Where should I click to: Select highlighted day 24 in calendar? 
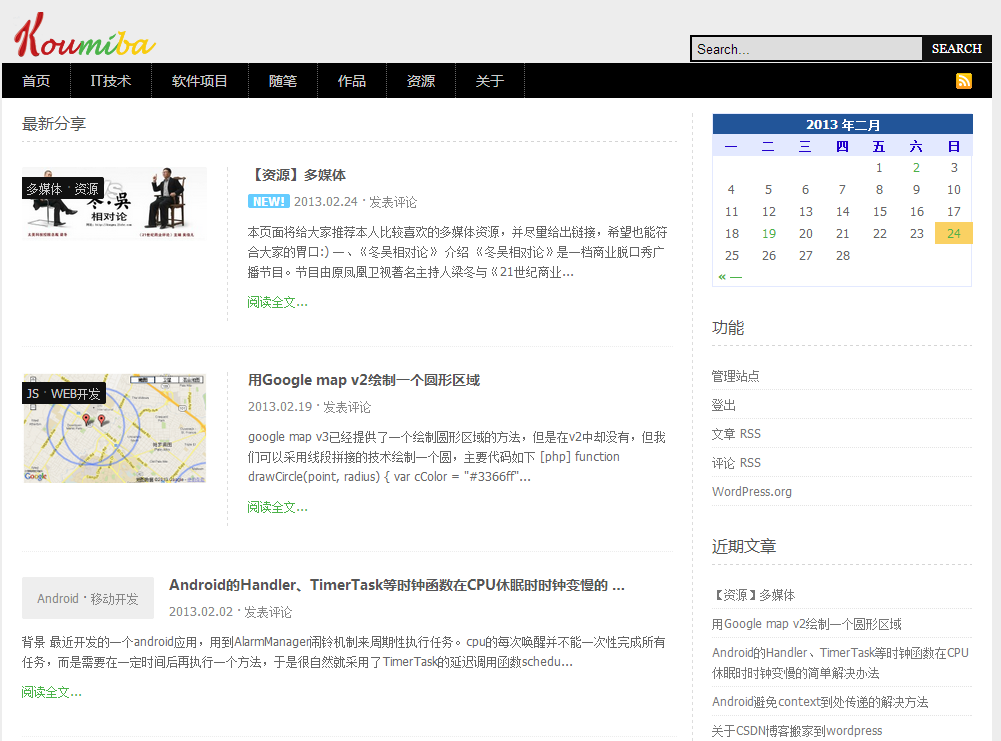pos(953,233)
